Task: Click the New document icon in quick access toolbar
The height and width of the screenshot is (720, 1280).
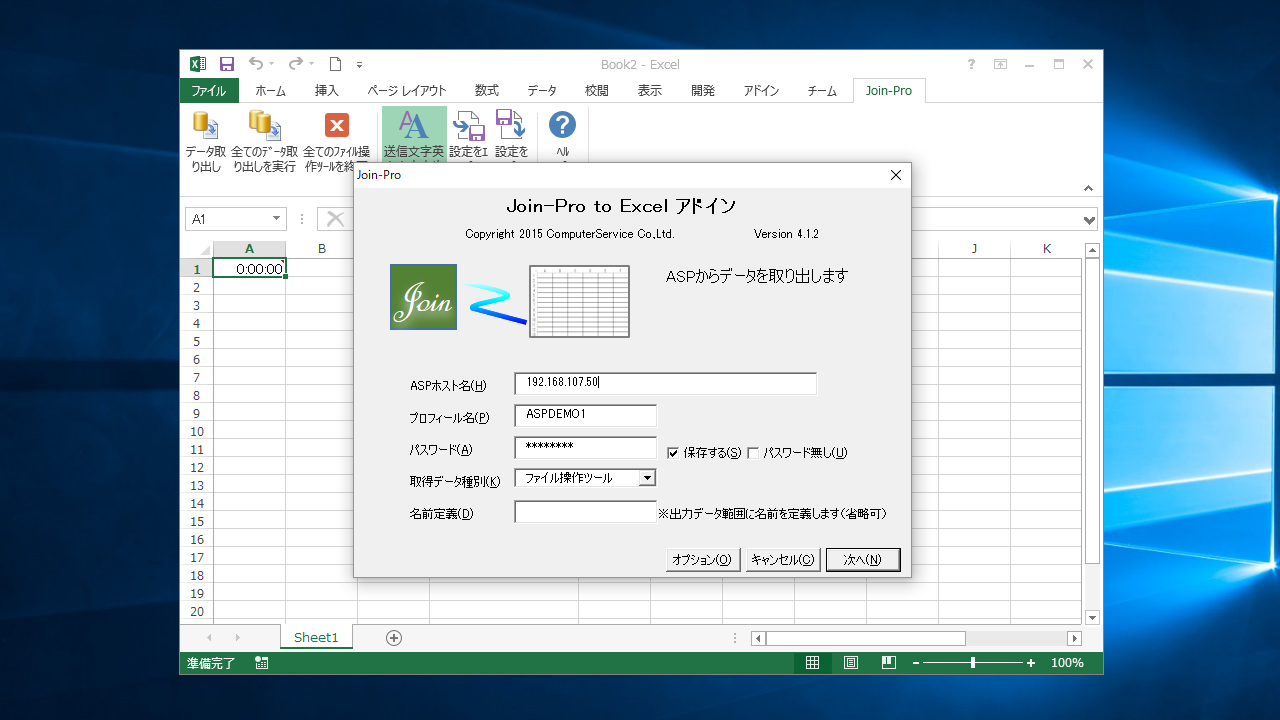Action: coord(336,64)
